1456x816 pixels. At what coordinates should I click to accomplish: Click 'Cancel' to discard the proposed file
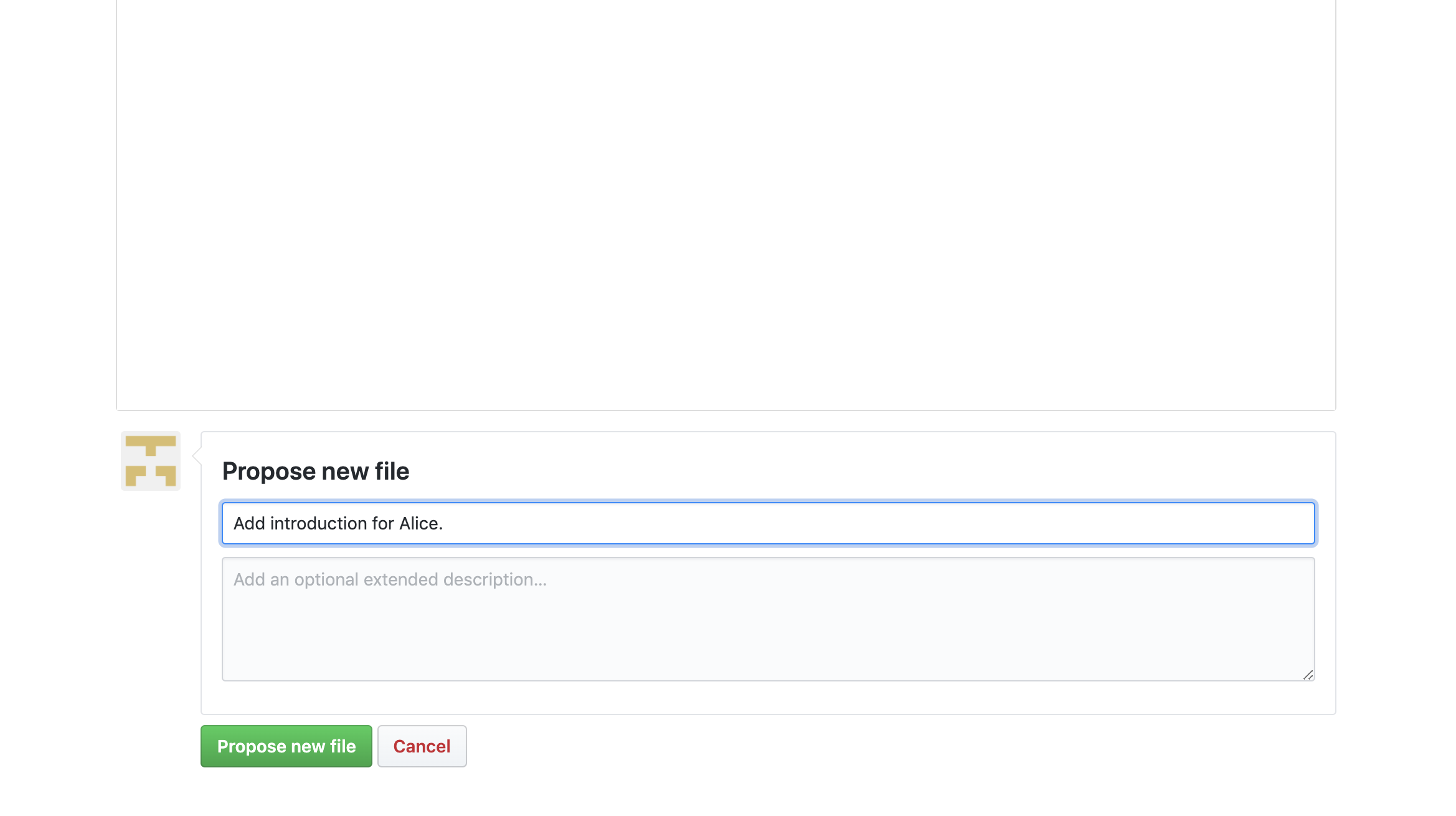[x=422, y=746]
